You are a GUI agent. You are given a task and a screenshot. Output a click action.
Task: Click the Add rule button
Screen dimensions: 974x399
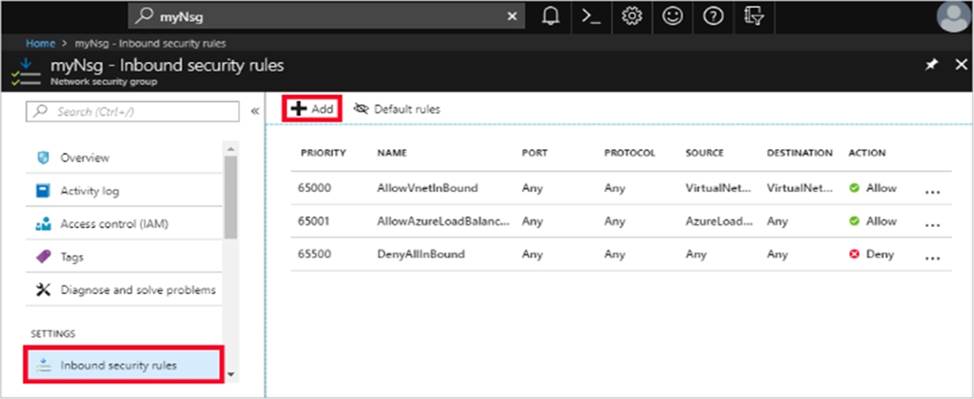[x=312, y=109]
